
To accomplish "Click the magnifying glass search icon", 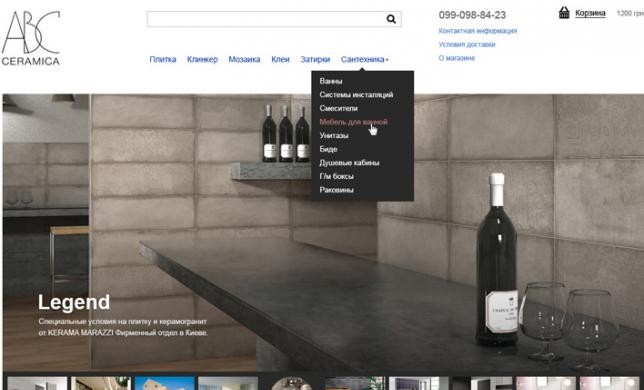I will click(391, 19).
